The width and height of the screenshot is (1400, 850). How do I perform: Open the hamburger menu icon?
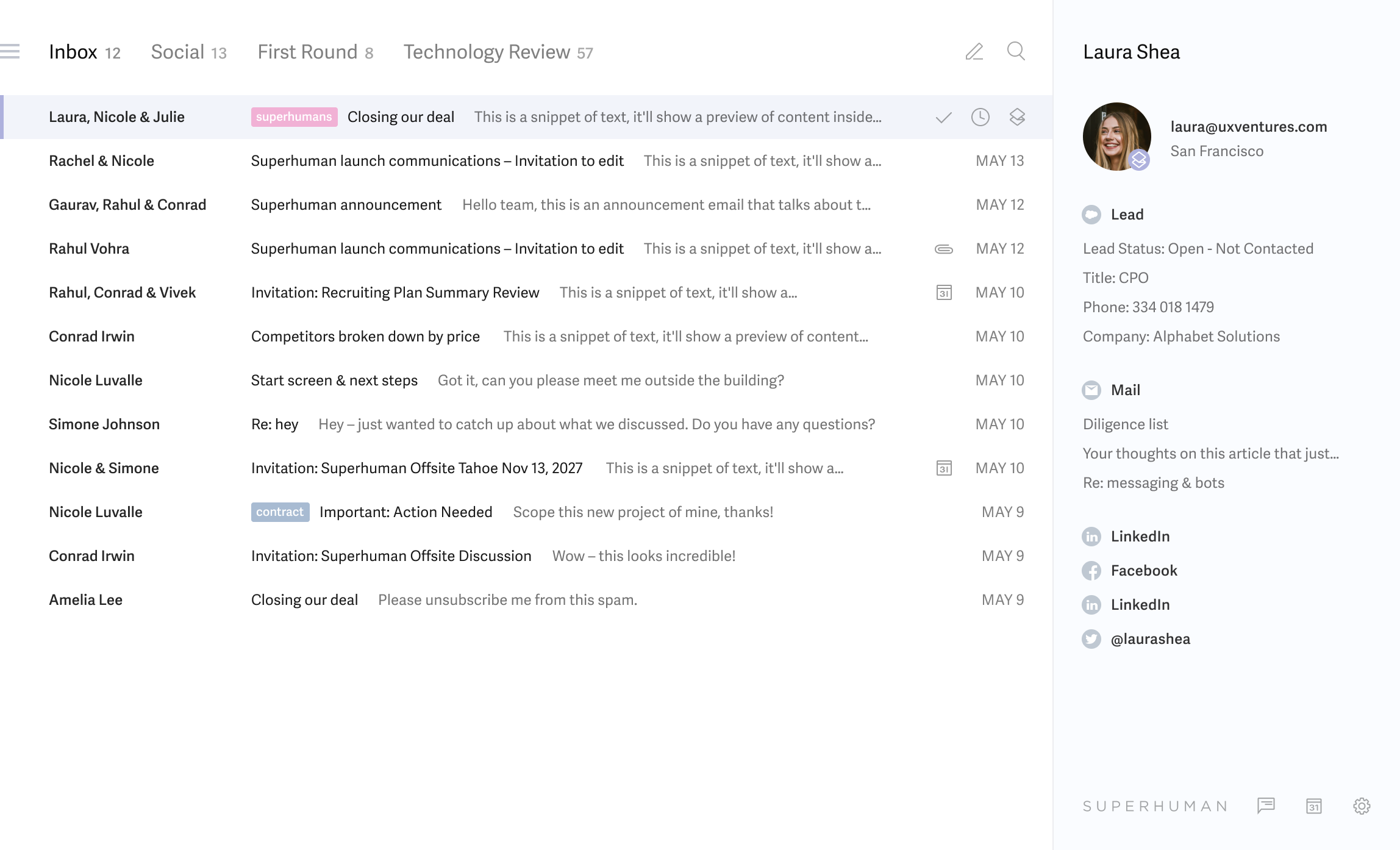[10, 51]
